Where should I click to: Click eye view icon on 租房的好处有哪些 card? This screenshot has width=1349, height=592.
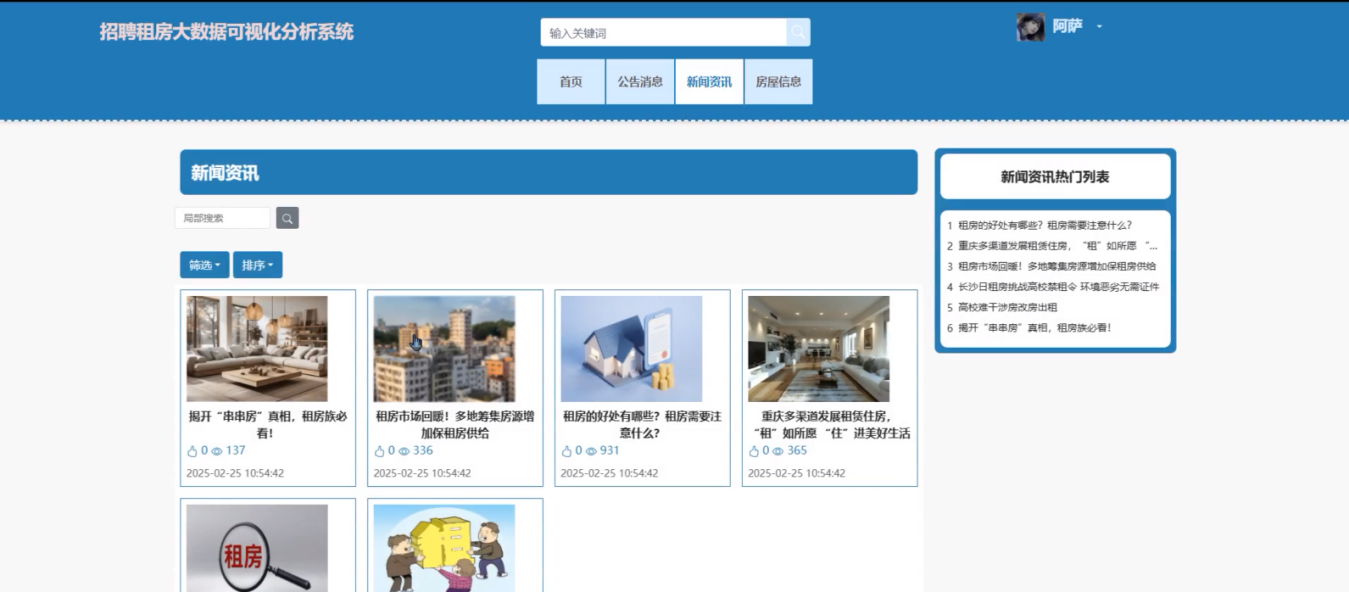(591, 451)
